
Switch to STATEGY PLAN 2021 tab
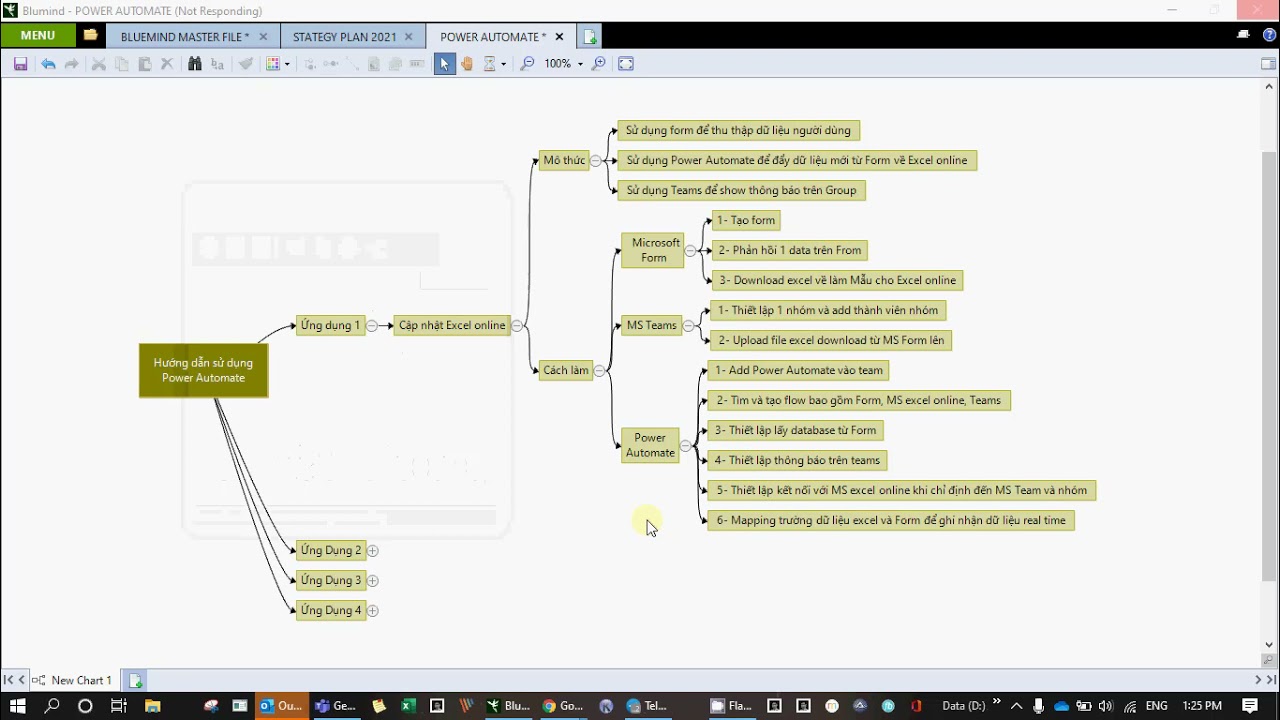click(x=344, y=37)
